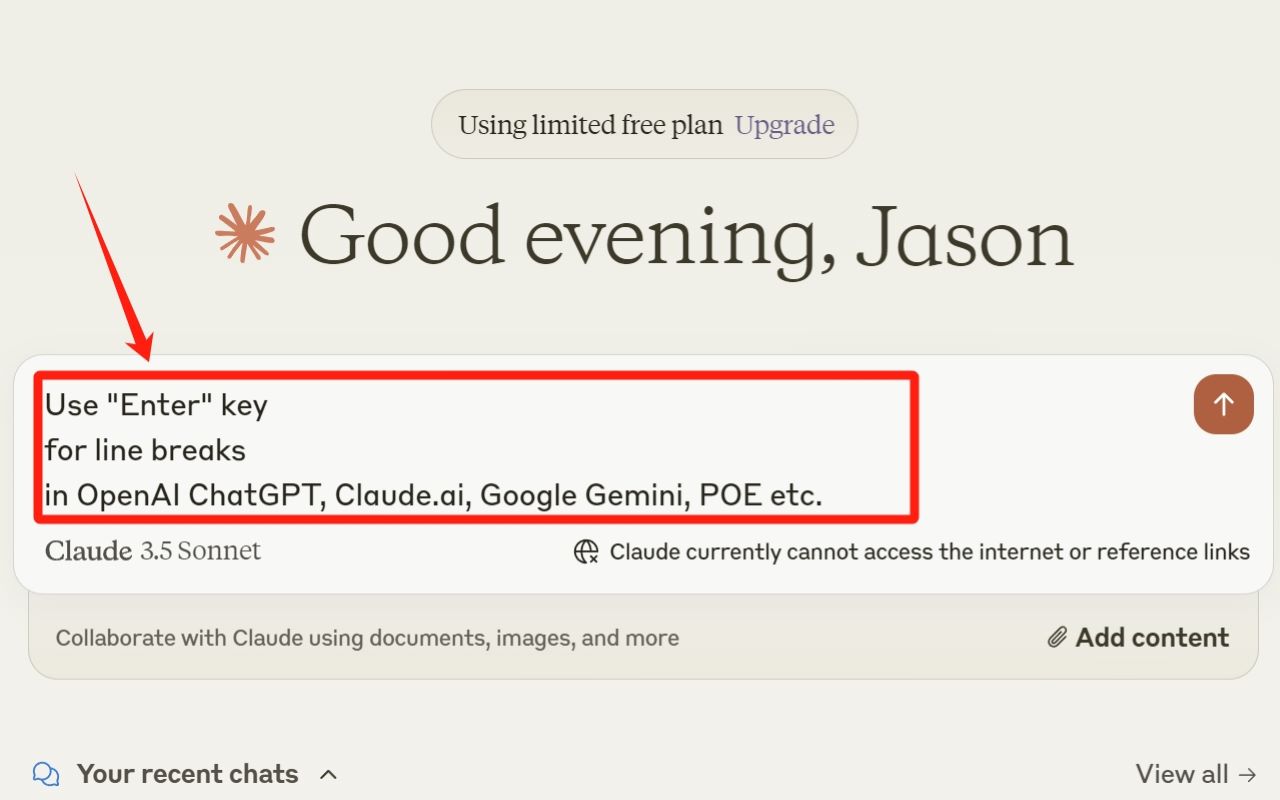Click the 'Using limited free plan' text
1280x800 pixels.
590,125
